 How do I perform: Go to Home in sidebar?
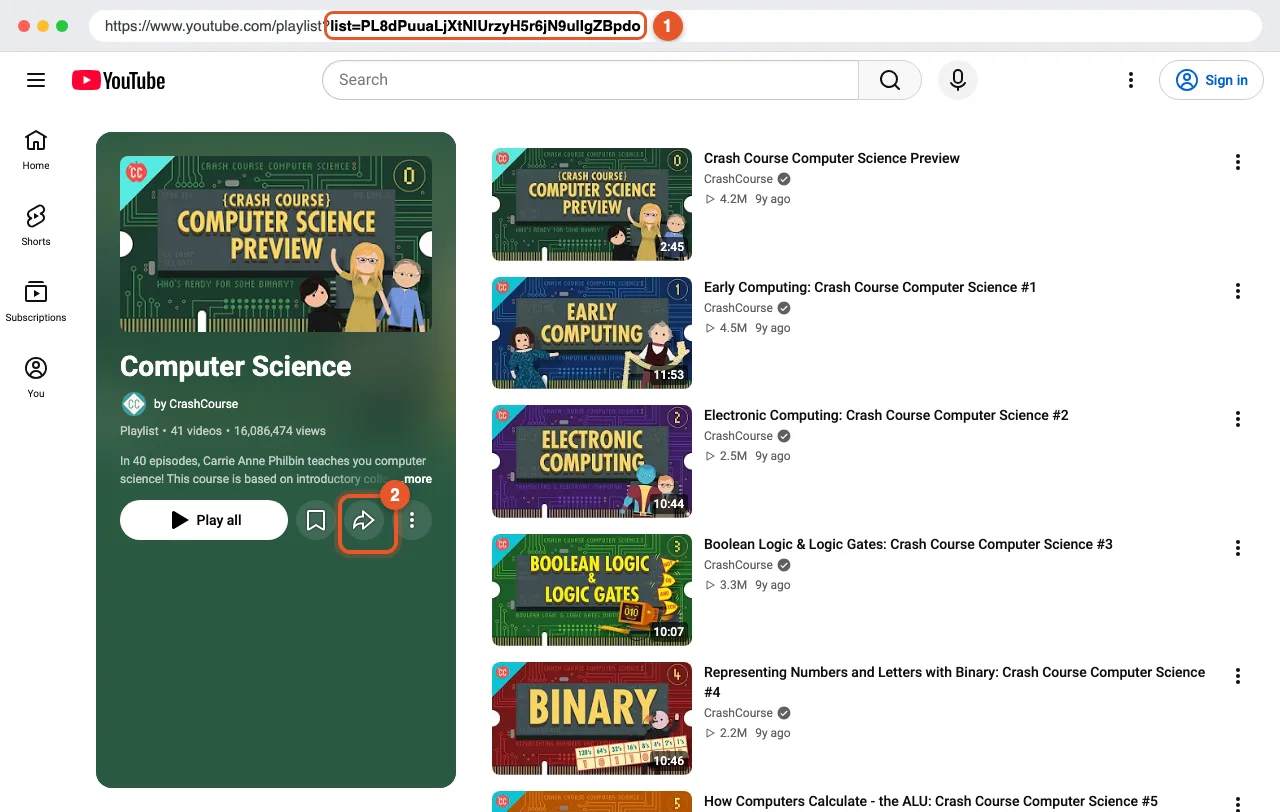[36, 149]
